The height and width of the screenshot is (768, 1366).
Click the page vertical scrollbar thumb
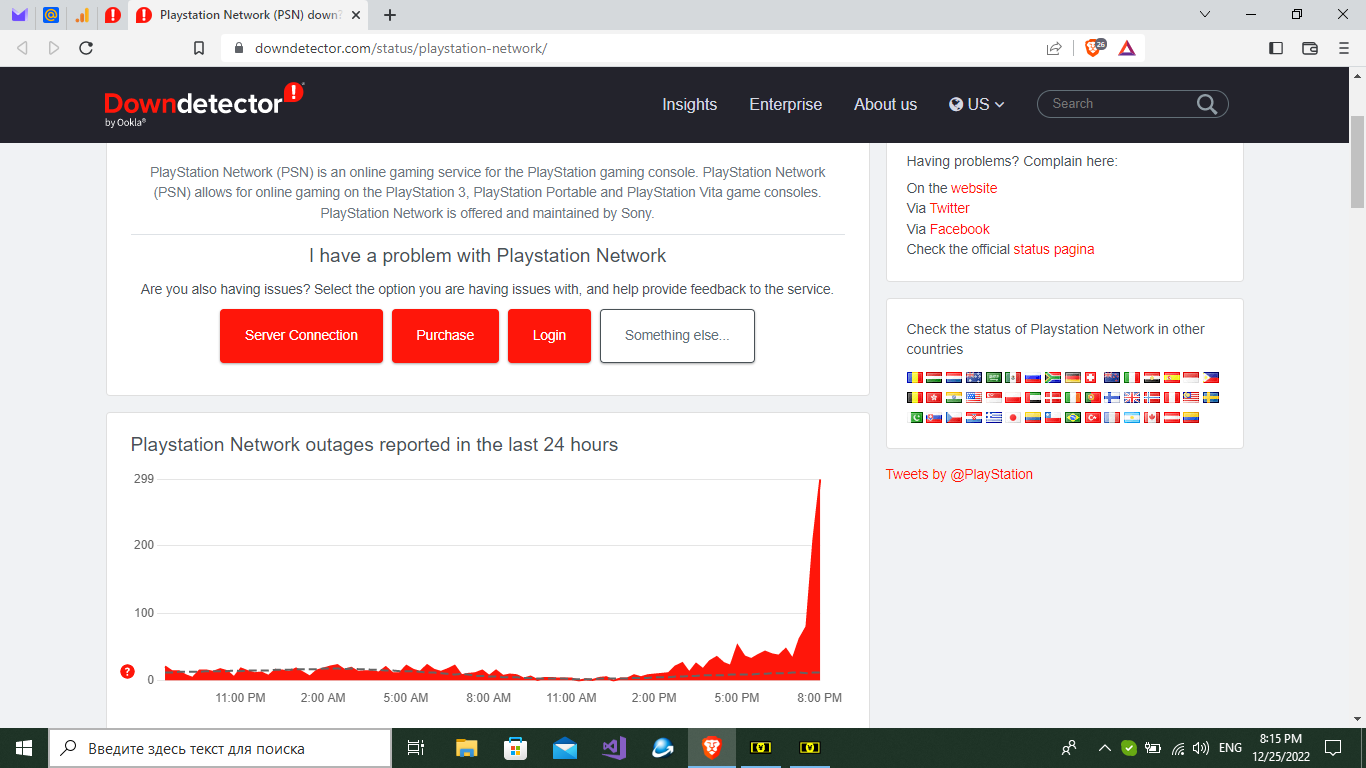point(1357,162)
